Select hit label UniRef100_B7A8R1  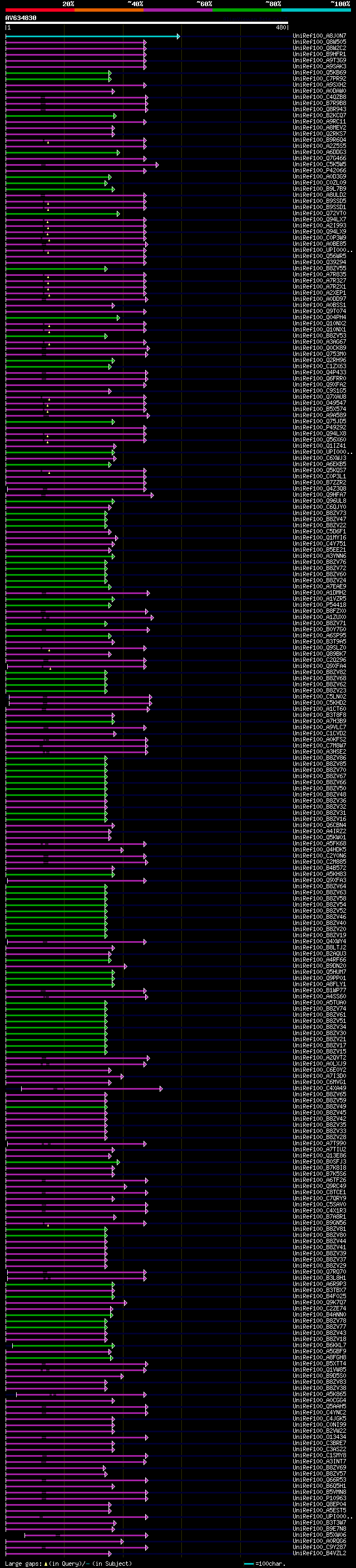click(319, 1216)
